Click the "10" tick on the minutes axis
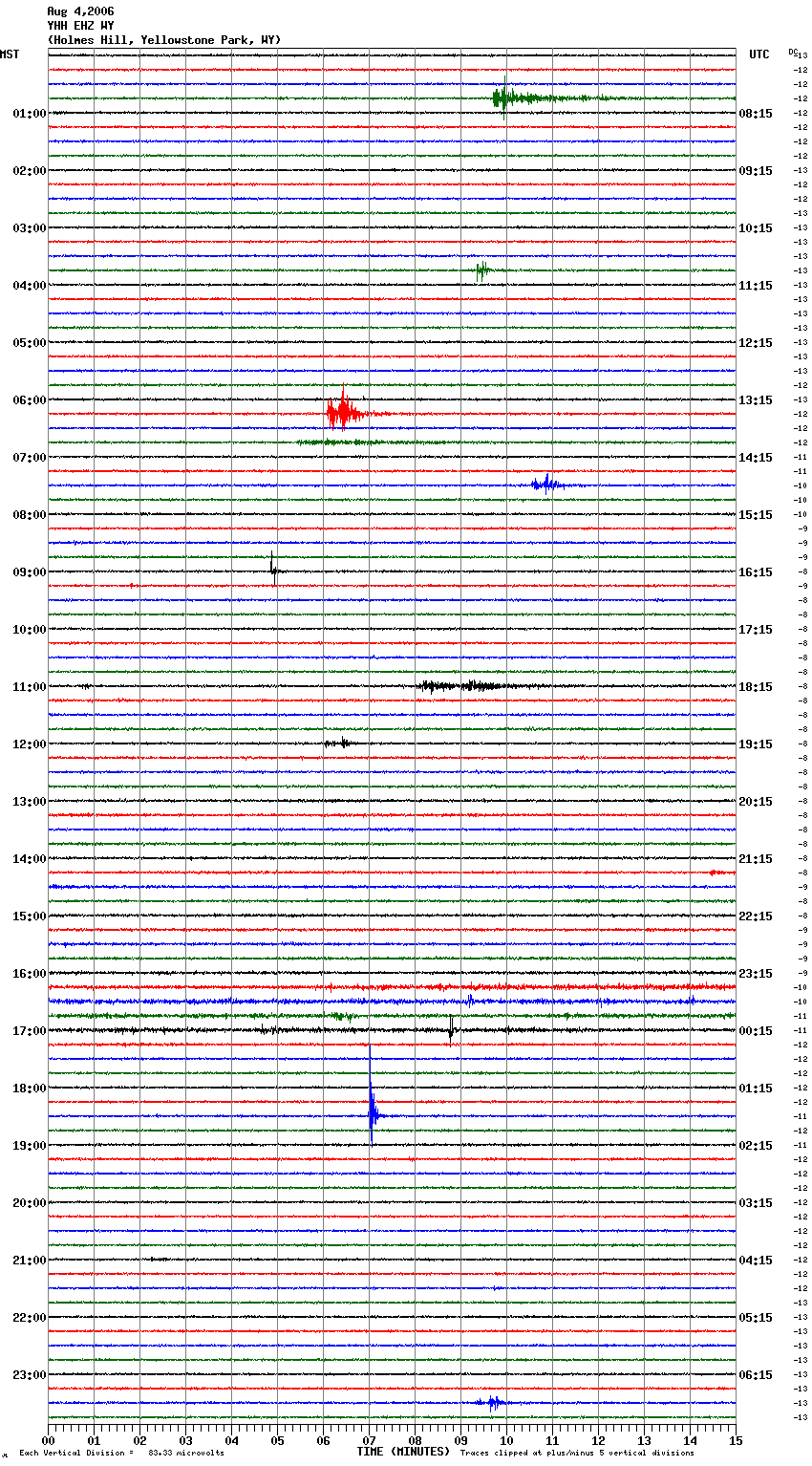 (x=506, y=1440)
